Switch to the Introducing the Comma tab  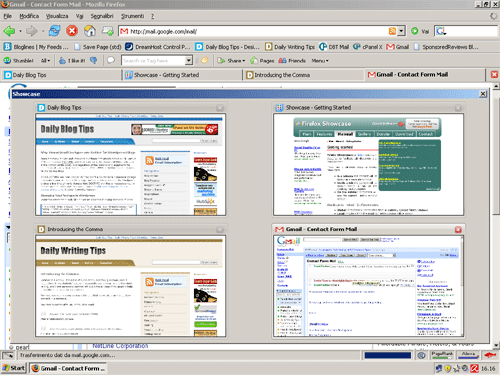pyautogui.click(x=304, y=75)
